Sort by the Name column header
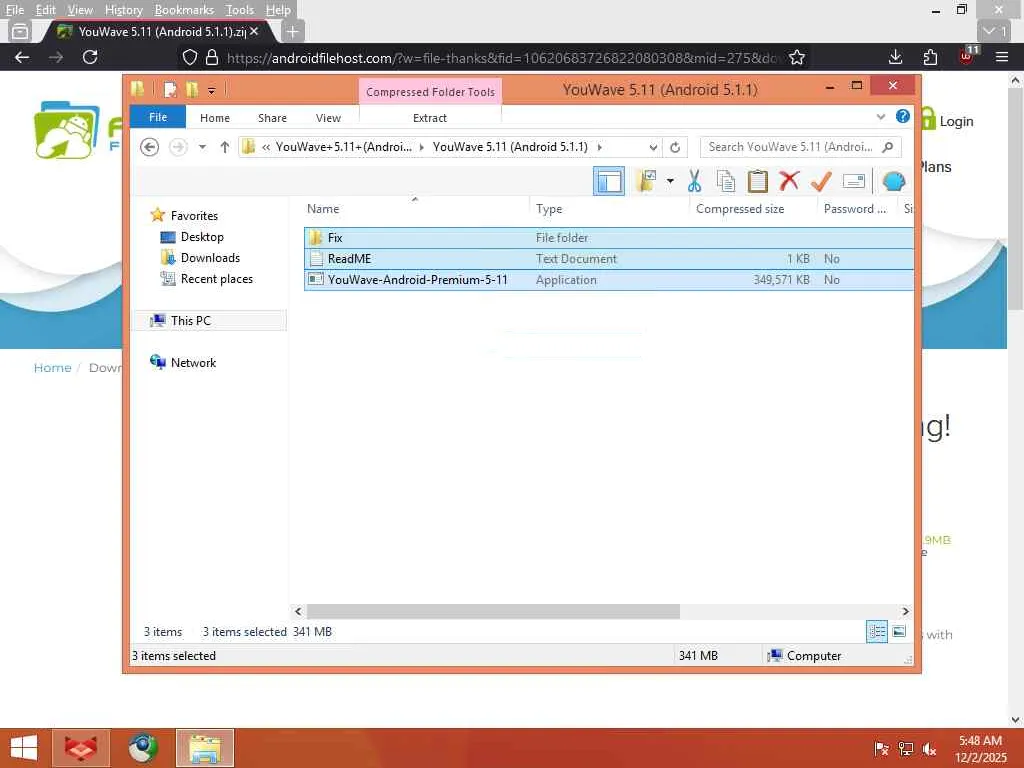1024x768 pixels. (417, 208)
